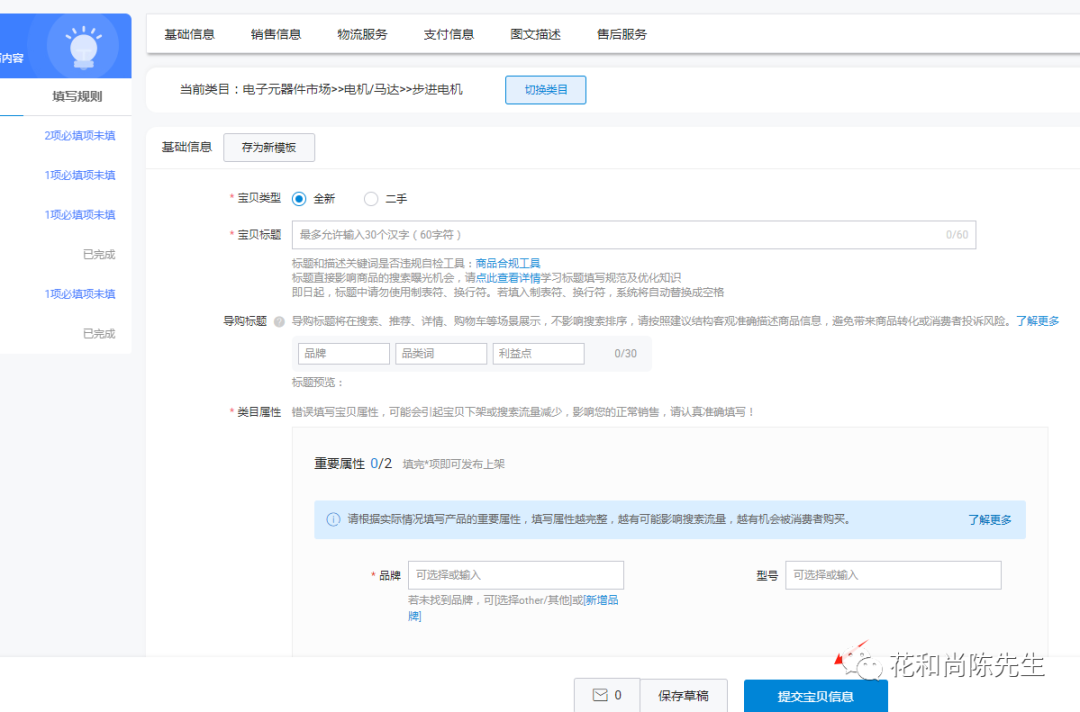Click the info icon in the blue notice banner
This screenshot has height=712, width=1080.
pyautogui.click(x=332, y=519)
